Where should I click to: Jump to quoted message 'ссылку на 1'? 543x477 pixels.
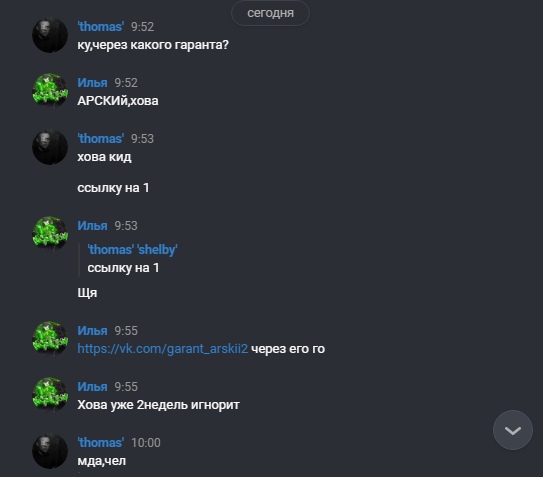click(x=123, y=268)
